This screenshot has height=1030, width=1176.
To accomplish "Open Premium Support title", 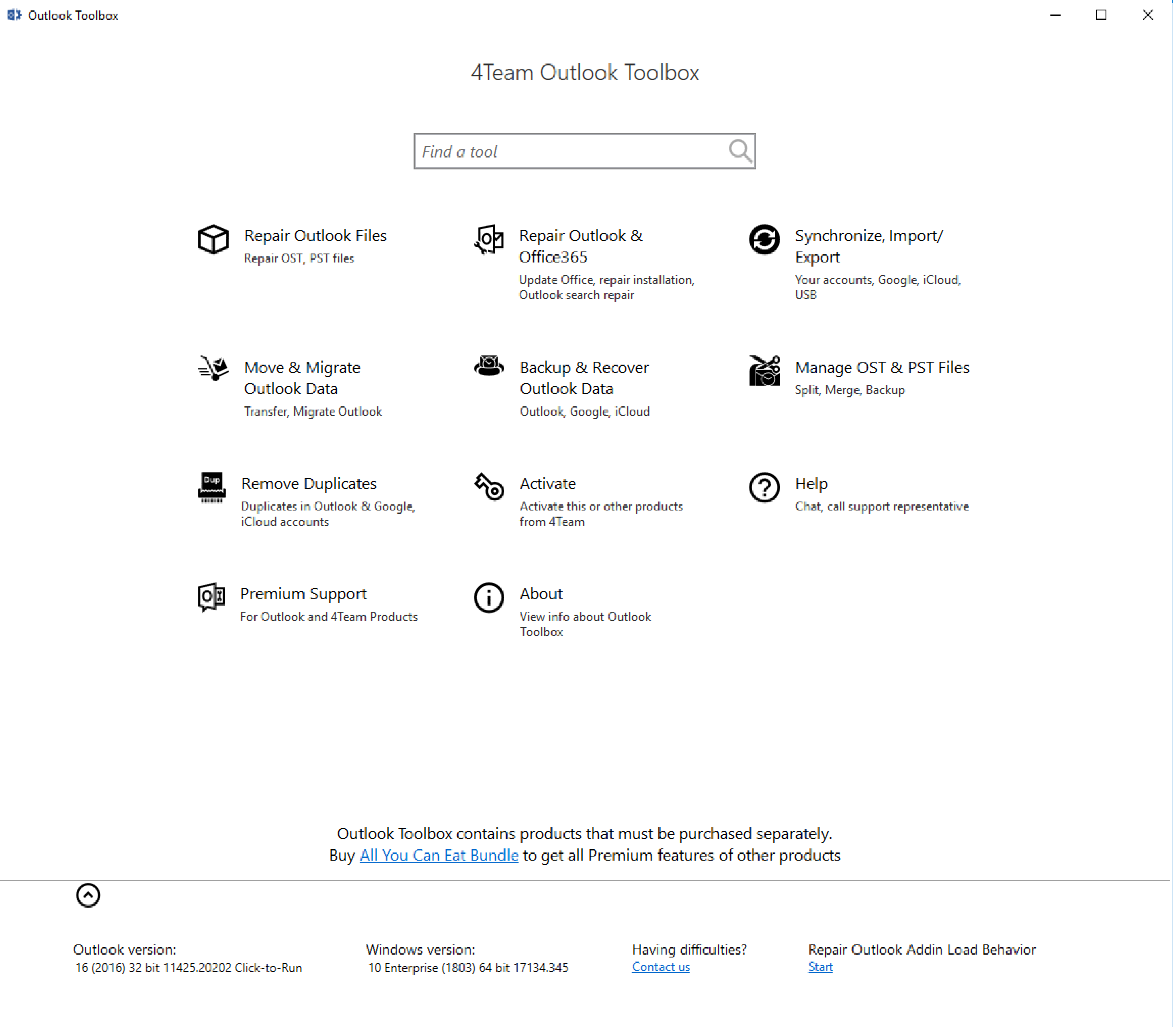I will 303,594.
